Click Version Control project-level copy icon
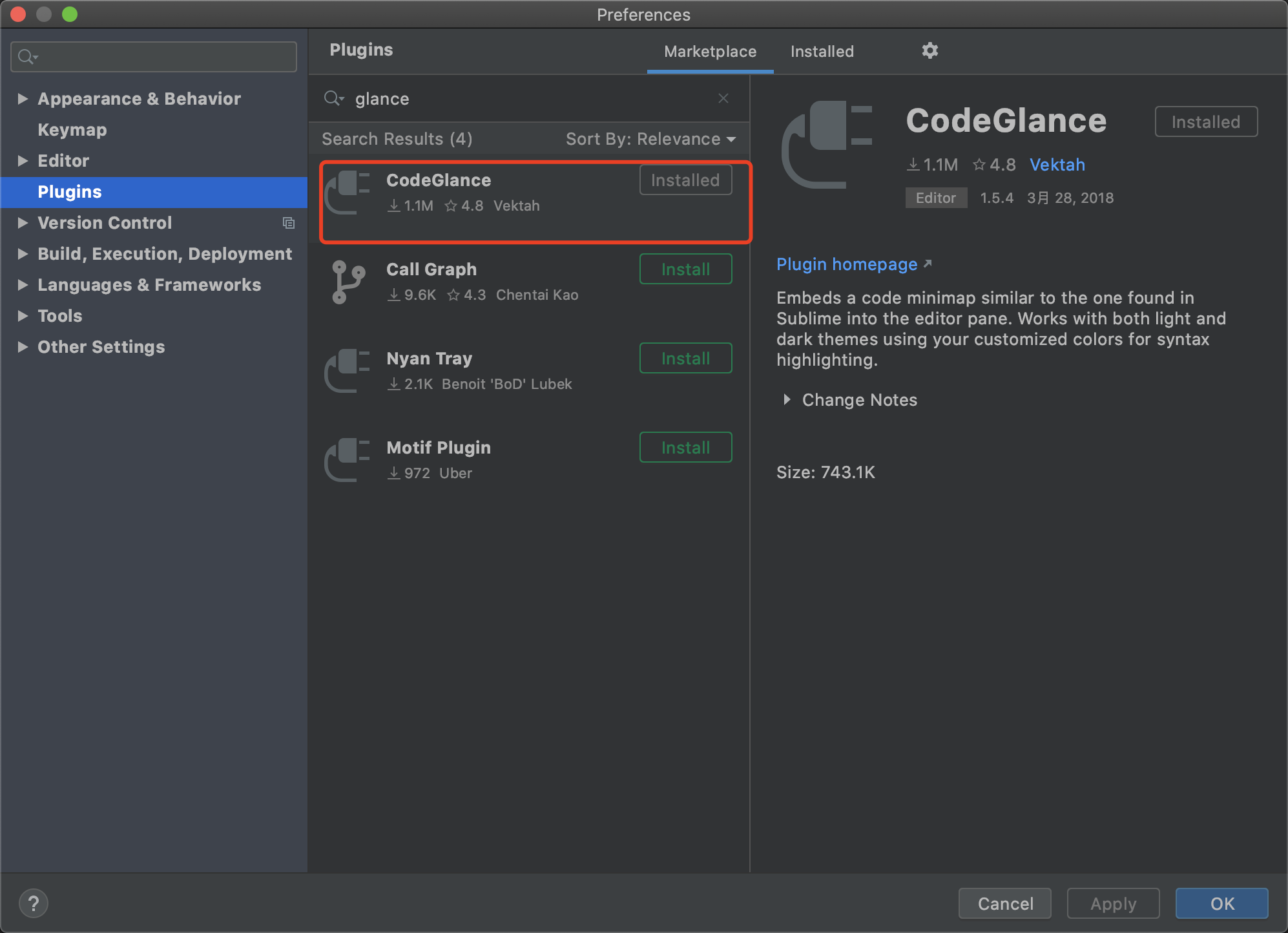1288x933 pixels. [289, 223]
